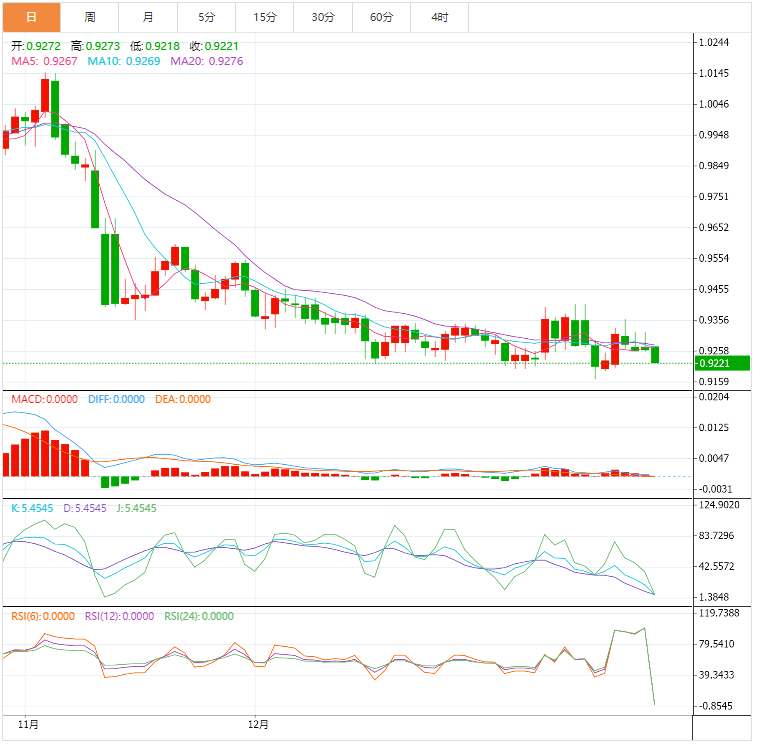Click the 42.5572 KDJ axis value

pos(717,568)
